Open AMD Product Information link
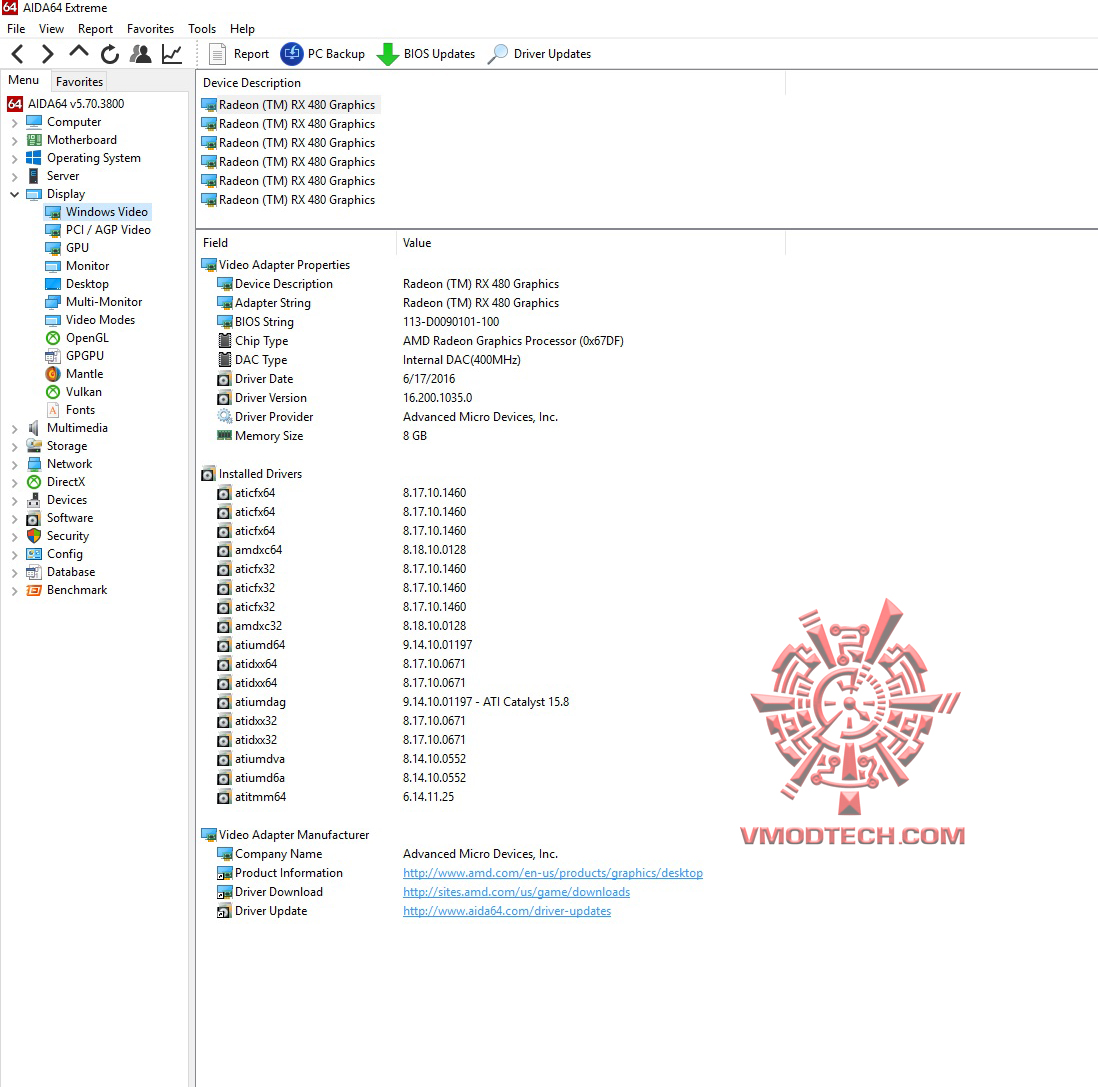The image size is (1098, 1087). pyautogui.click(x=553, y=873)
